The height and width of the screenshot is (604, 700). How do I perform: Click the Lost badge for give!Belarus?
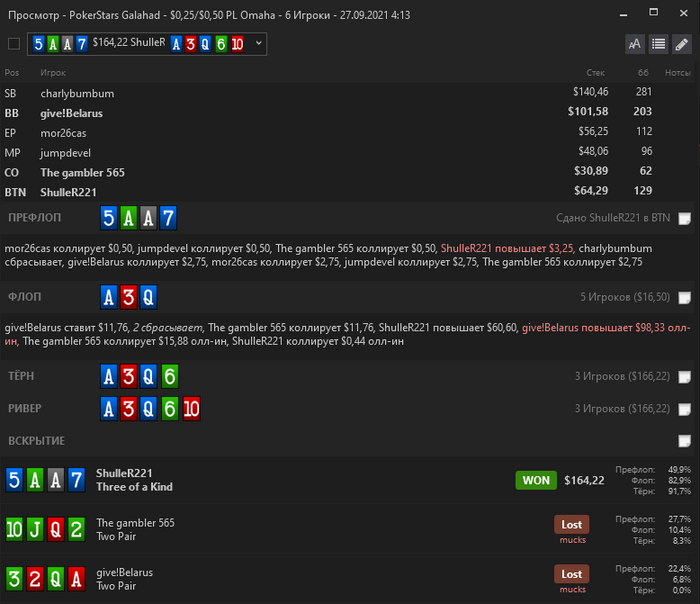pyautogui.click(x=571, y=574)
